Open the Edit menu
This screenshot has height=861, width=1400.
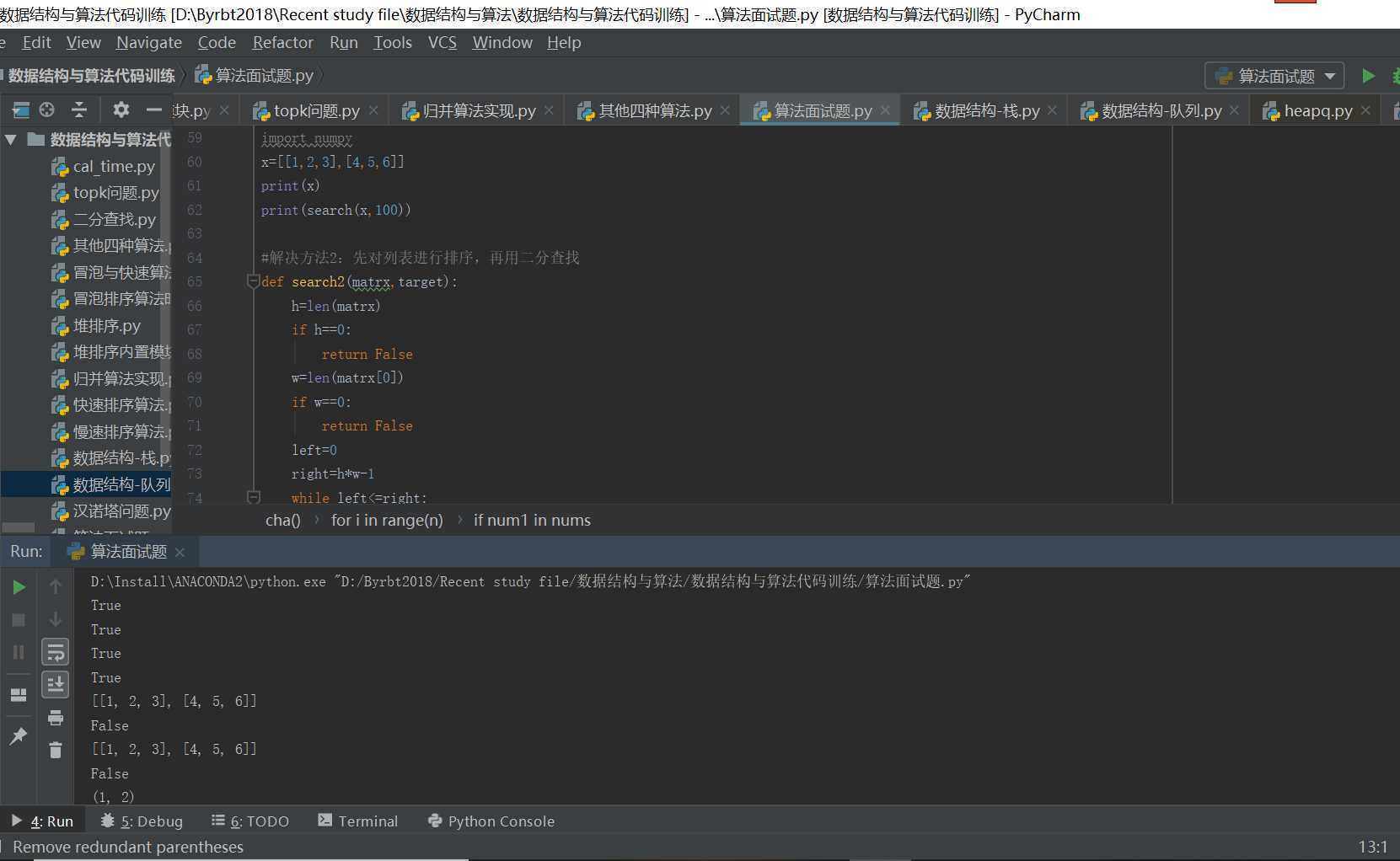pos(36,42)
